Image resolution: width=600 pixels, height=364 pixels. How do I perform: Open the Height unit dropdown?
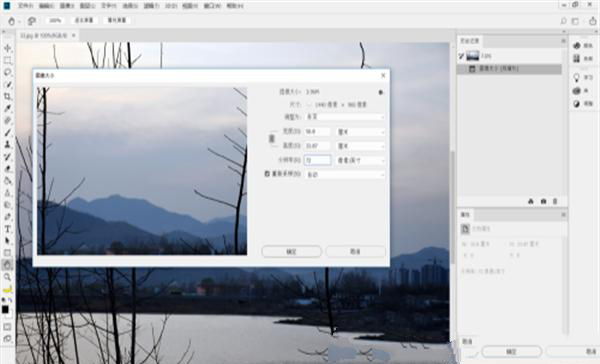pyautogui.click(x=360, y=146)
